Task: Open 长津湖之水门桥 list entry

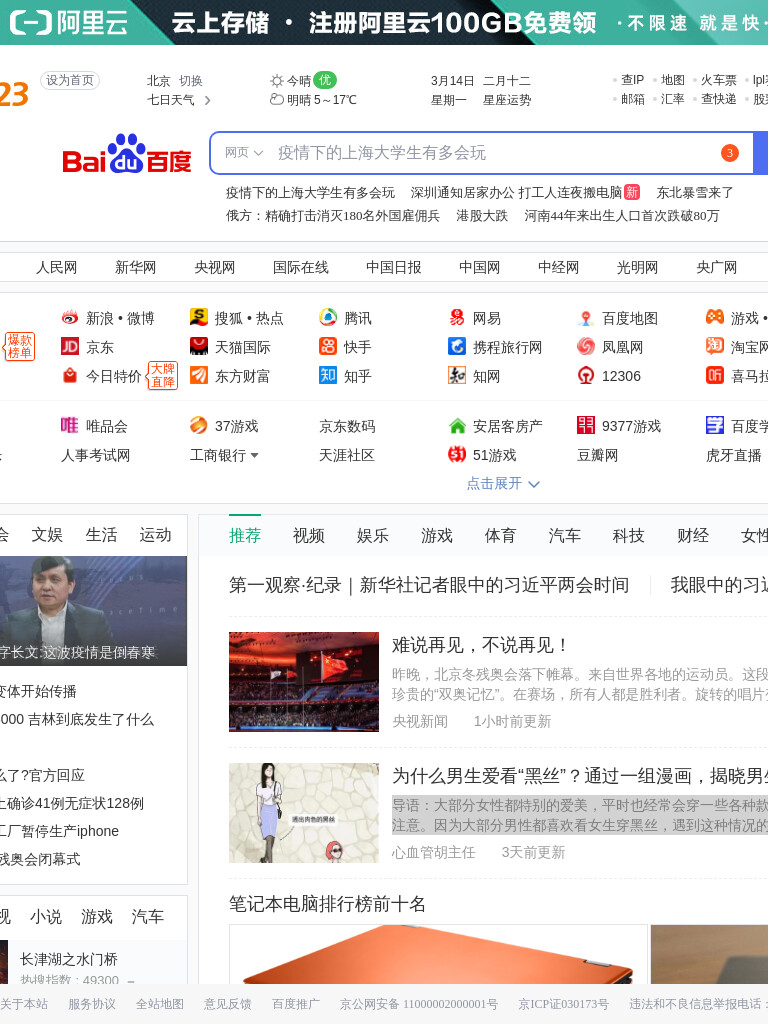Action: click(x=69, y=959)
